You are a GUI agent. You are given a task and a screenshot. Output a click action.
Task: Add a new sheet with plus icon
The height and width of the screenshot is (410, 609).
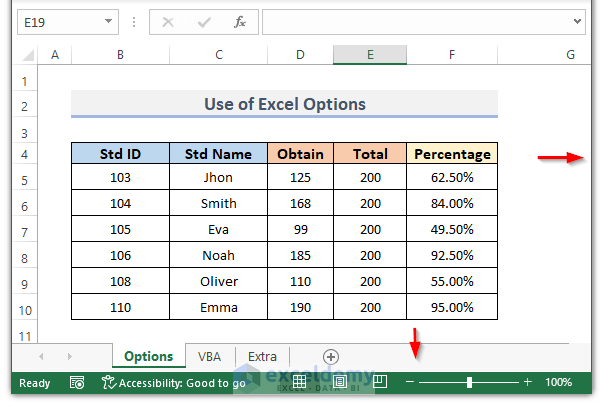[x=331, y=356]
